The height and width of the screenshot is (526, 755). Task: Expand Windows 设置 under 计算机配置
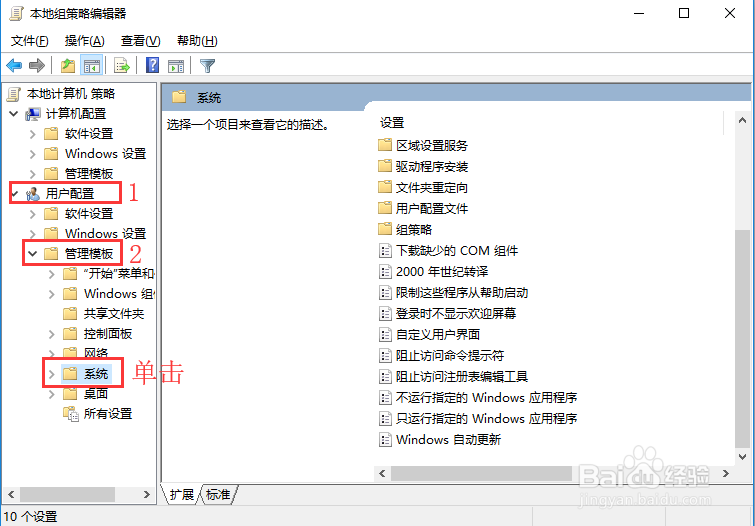click(x=33, y=154)
